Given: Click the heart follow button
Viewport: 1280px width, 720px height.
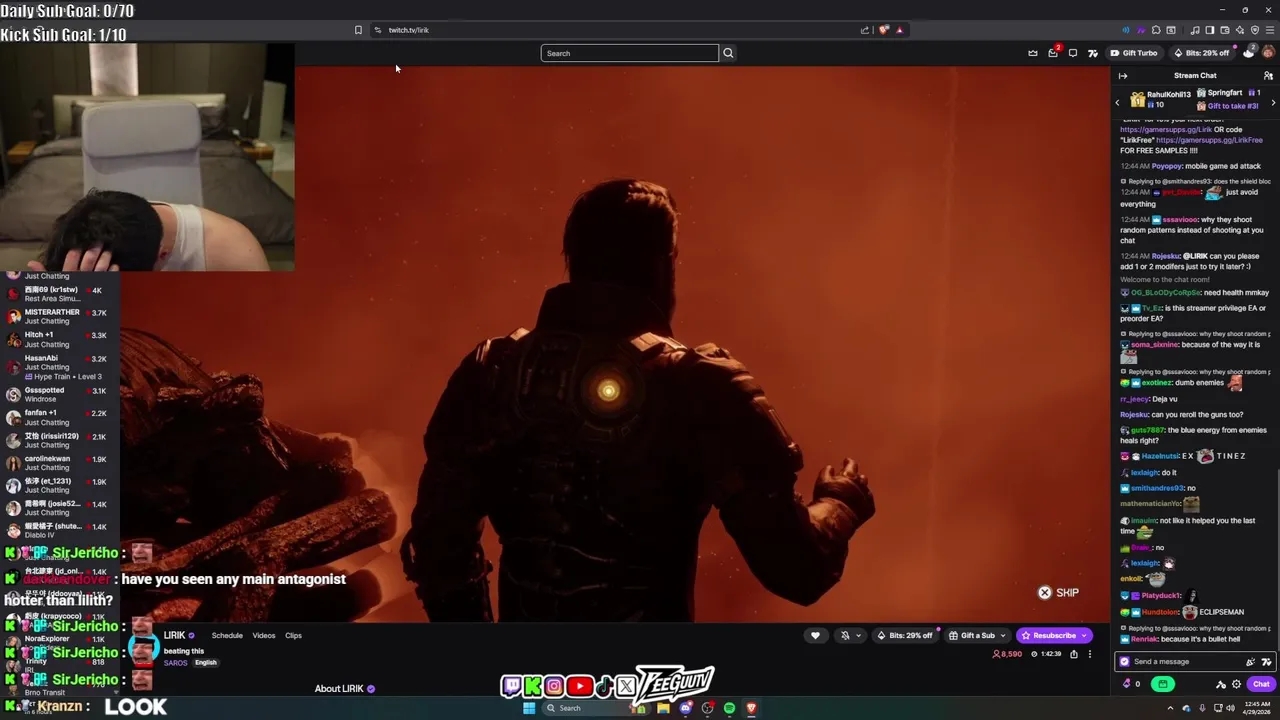Looking at the screenshot, I should coord(815,636).
